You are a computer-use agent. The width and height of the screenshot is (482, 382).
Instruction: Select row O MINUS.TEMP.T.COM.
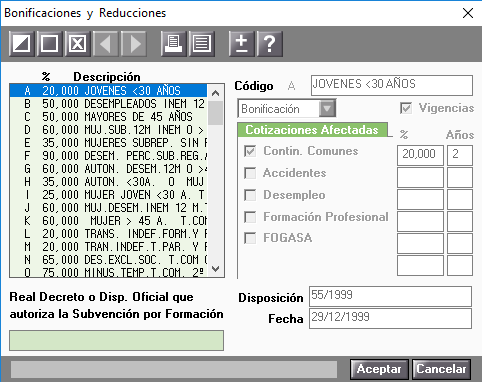click(108, 272)
